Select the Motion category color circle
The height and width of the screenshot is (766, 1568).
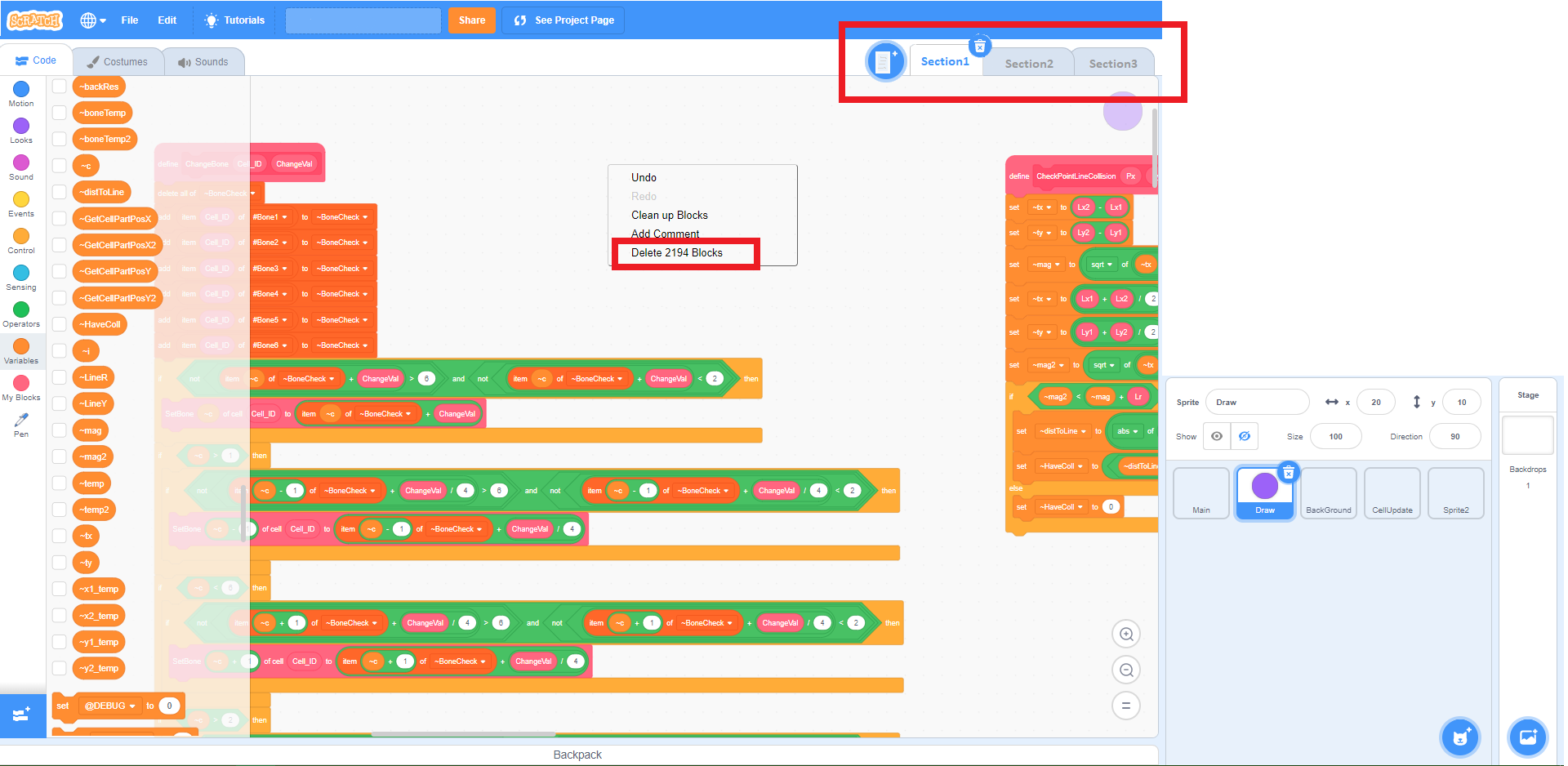click(21, 89)
